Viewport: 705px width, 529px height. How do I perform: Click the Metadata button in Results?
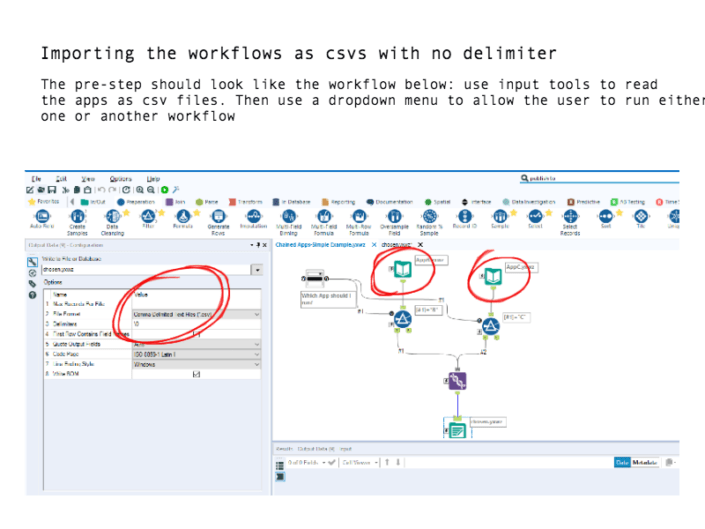point(645,462)
